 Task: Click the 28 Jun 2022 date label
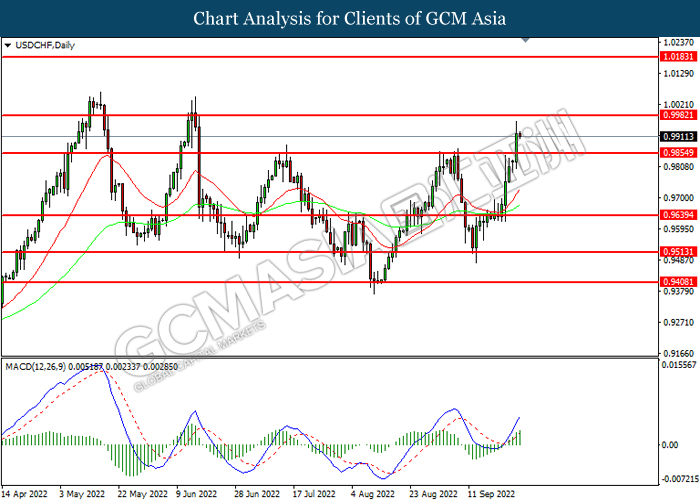258,494
